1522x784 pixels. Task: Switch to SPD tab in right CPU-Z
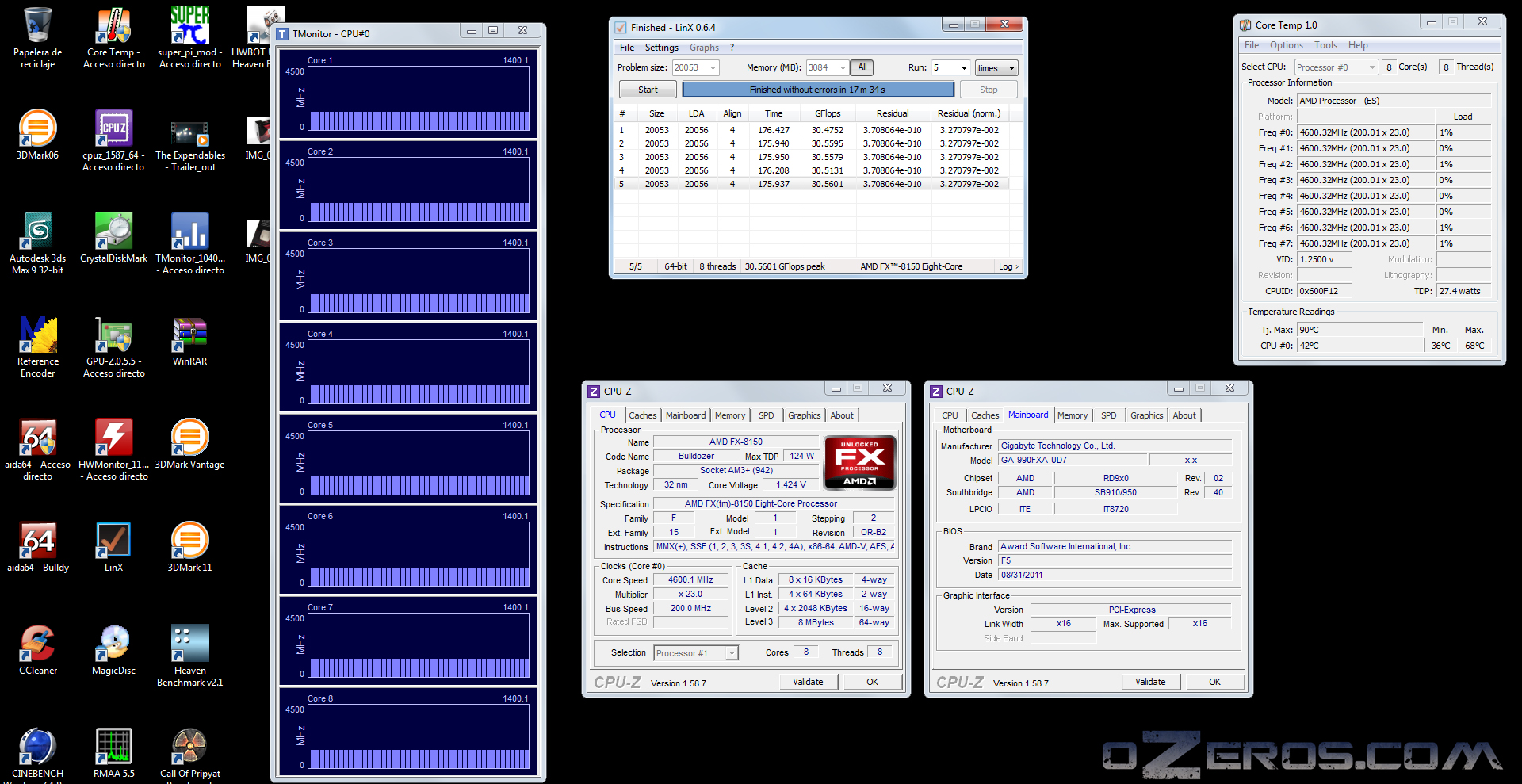(1108, 415)
